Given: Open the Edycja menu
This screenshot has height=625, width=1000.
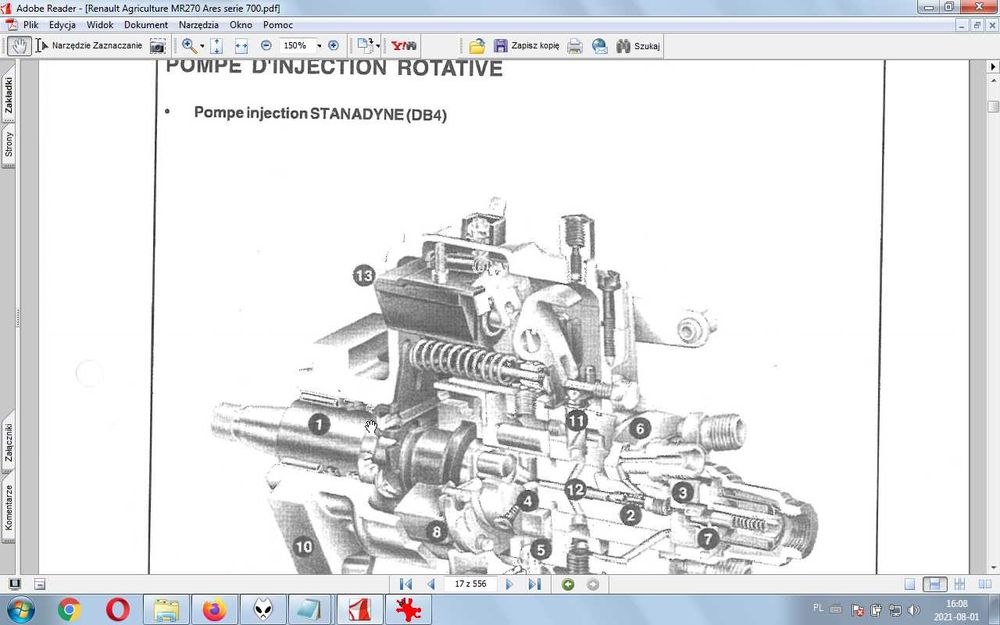Looking at the screenshot, I should point(62,25).
